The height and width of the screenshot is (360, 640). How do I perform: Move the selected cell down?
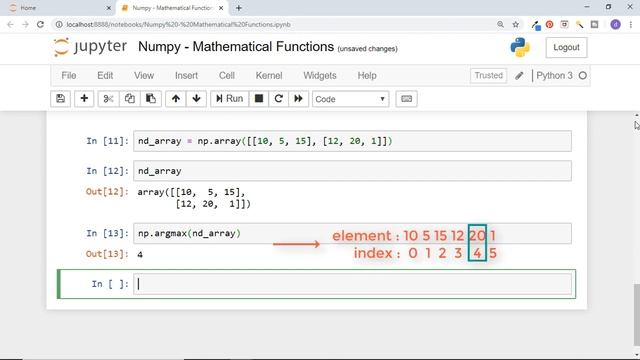coord(196,99)
